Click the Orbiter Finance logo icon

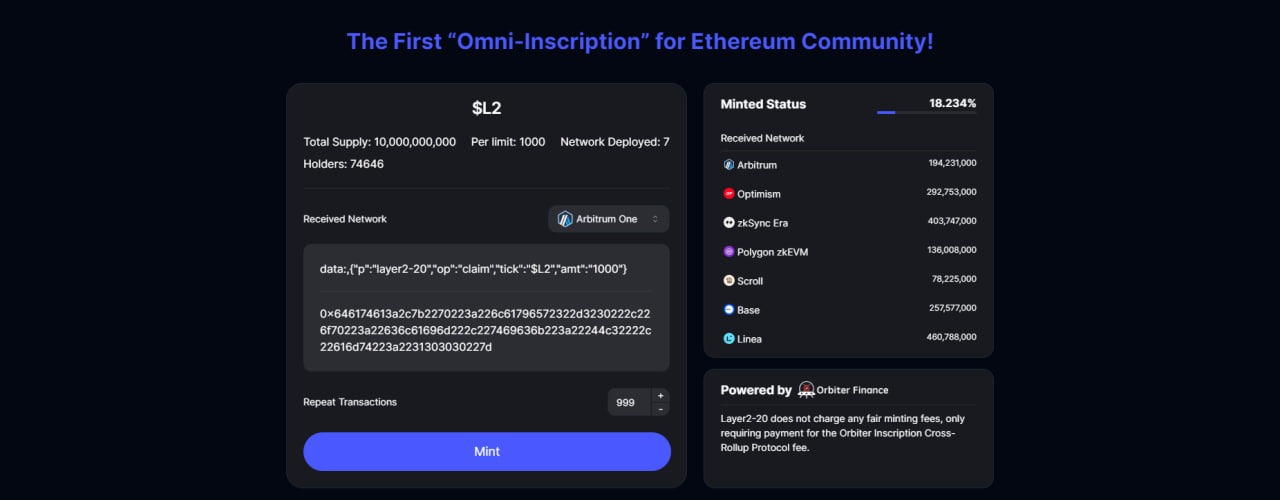click(x=806, y=390)
